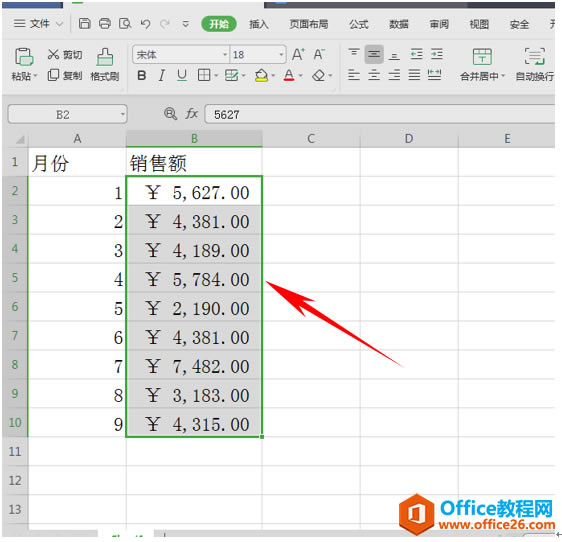Click the 月份 cell in A1
The image size is (562, 542).
pos(77,162)
